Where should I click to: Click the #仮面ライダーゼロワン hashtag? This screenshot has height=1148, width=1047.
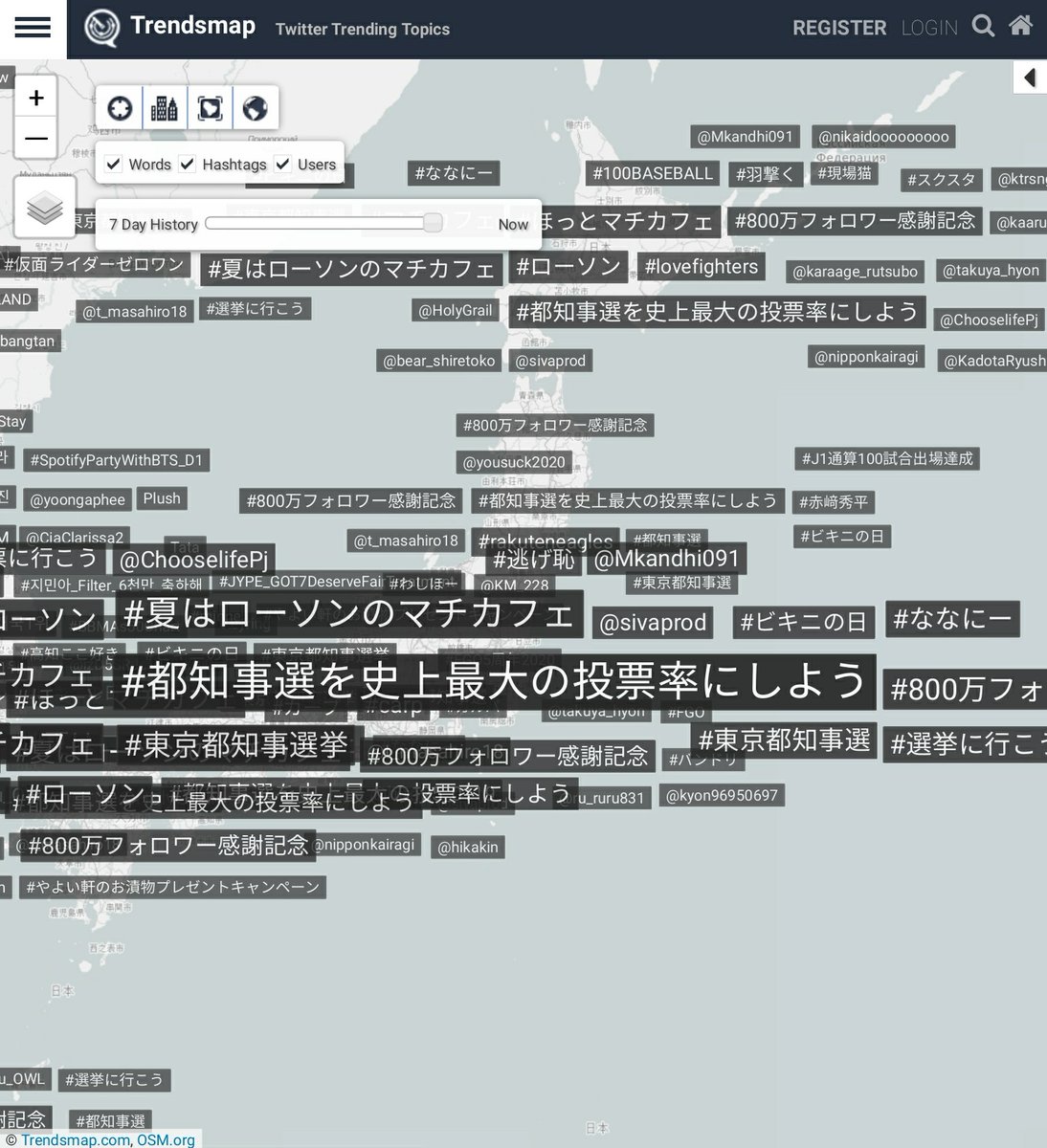click(93, 264)
